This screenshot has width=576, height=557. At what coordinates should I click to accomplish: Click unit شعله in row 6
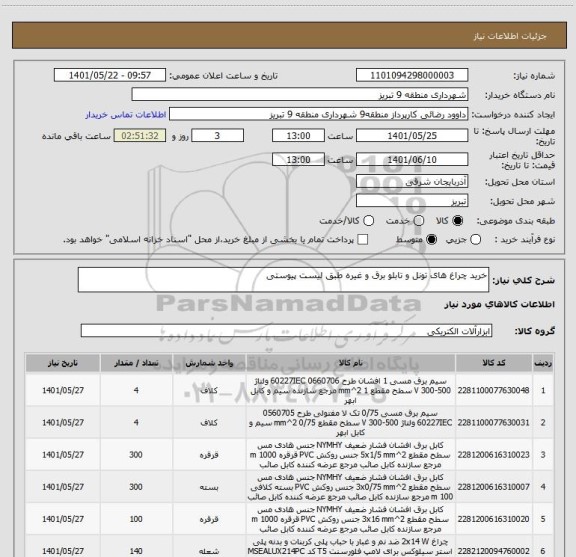click(209, 551)
